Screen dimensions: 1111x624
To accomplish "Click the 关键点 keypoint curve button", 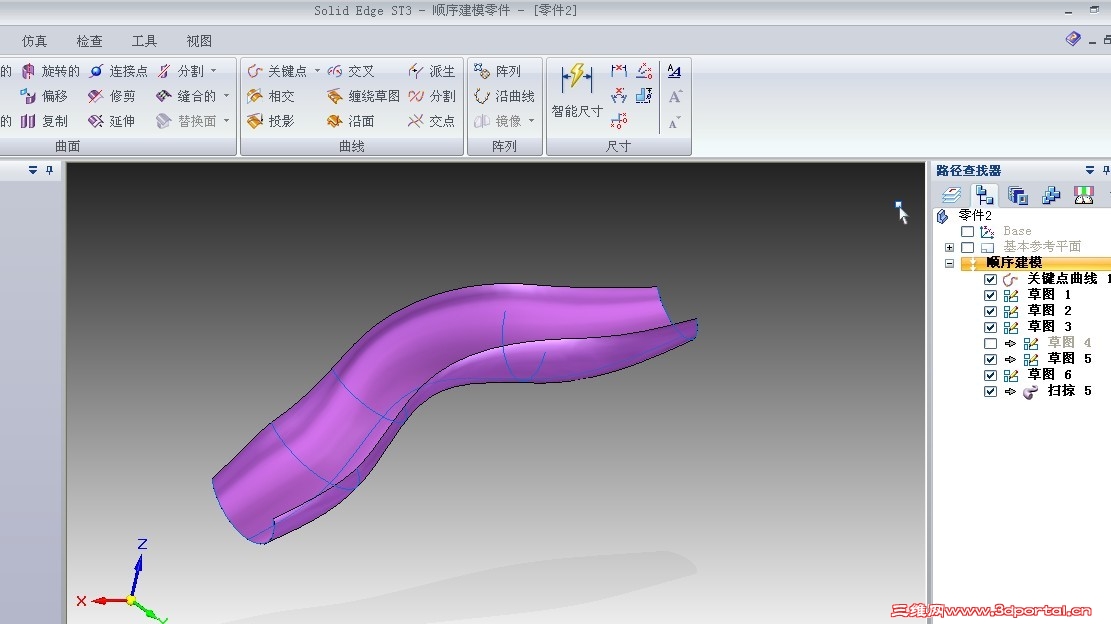I will [277, 71].
